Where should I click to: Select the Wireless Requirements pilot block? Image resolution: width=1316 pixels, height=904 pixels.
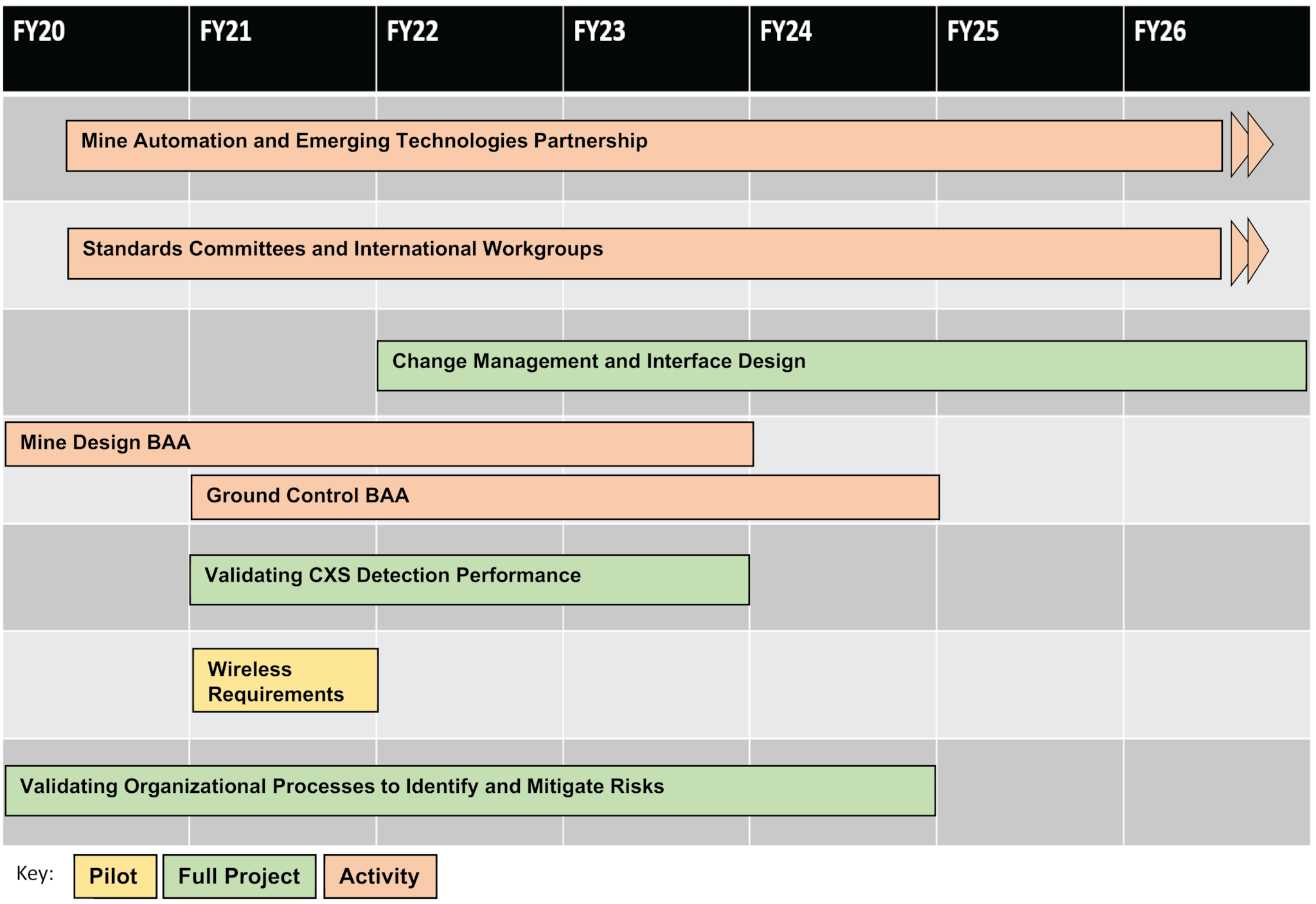(280, 677)
